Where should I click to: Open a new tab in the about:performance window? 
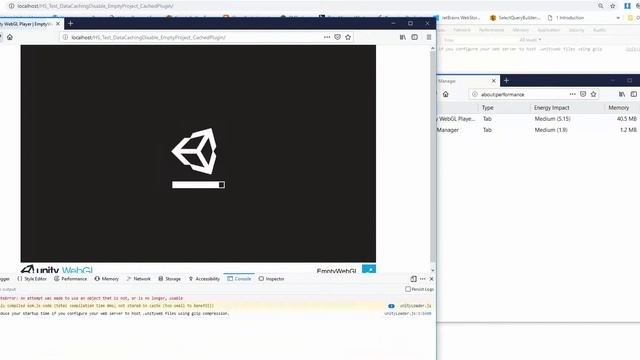[506, 81]
